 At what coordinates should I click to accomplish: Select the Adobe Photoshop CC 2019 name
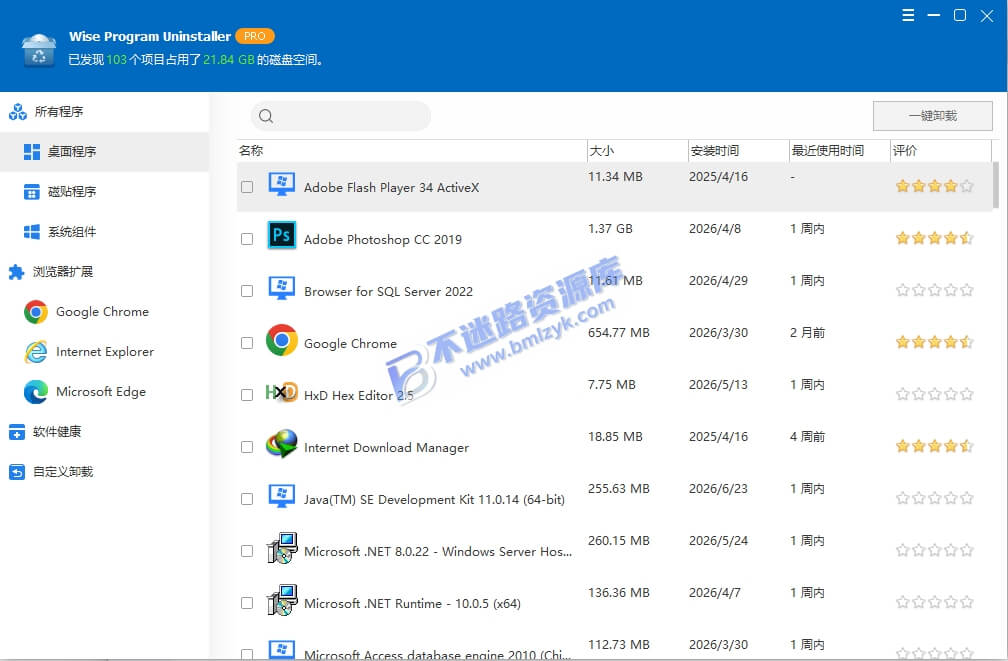(x=382, y=240)
